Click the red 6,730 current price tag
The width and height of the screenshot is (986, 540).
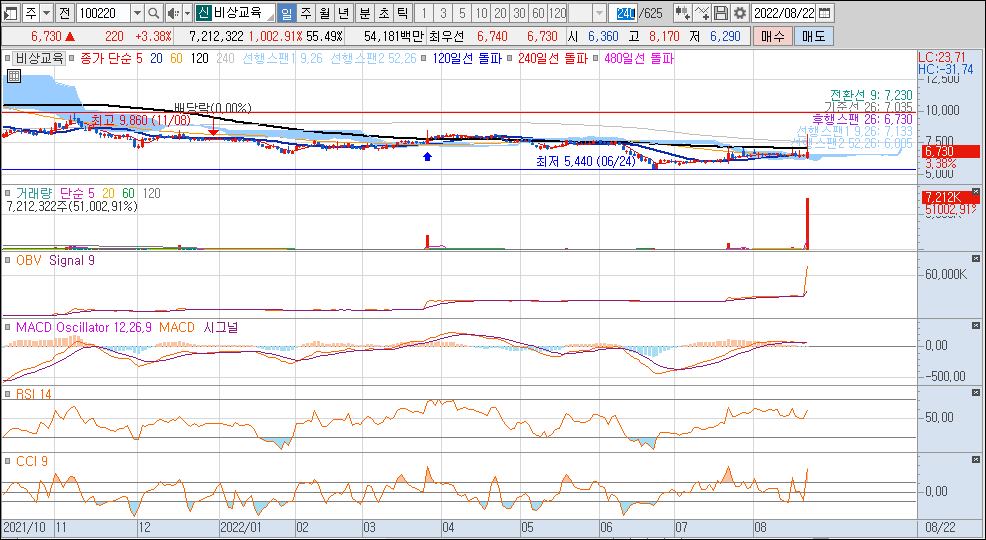click(x=950, y=152)
